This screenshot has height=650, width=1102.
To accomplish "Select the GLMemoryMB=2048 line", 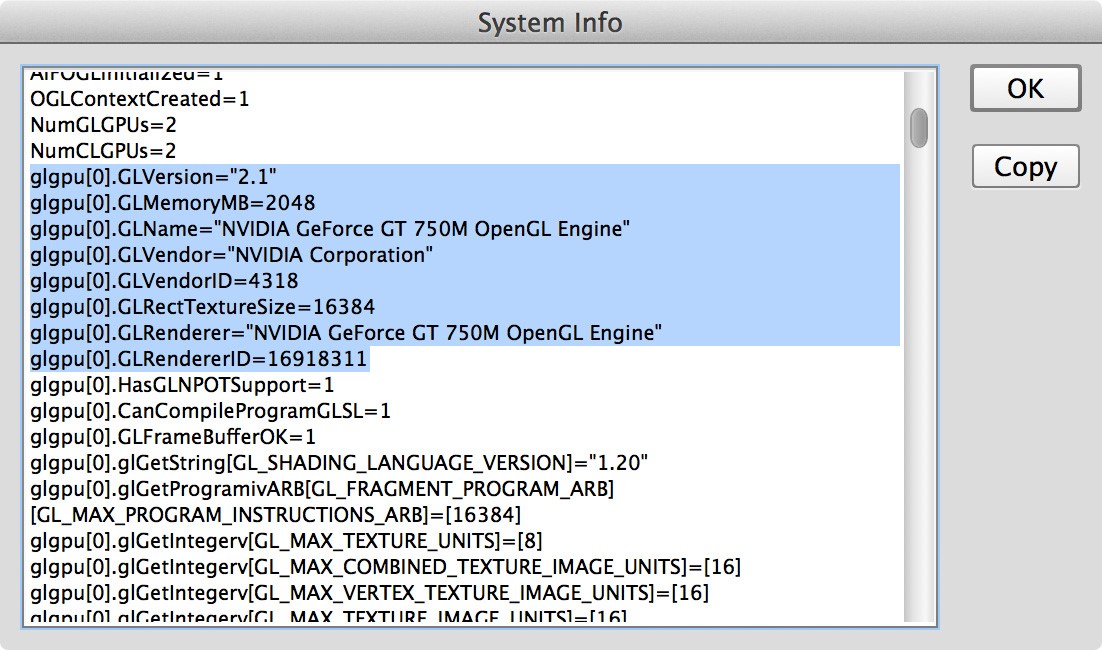I will pos(172,203).
